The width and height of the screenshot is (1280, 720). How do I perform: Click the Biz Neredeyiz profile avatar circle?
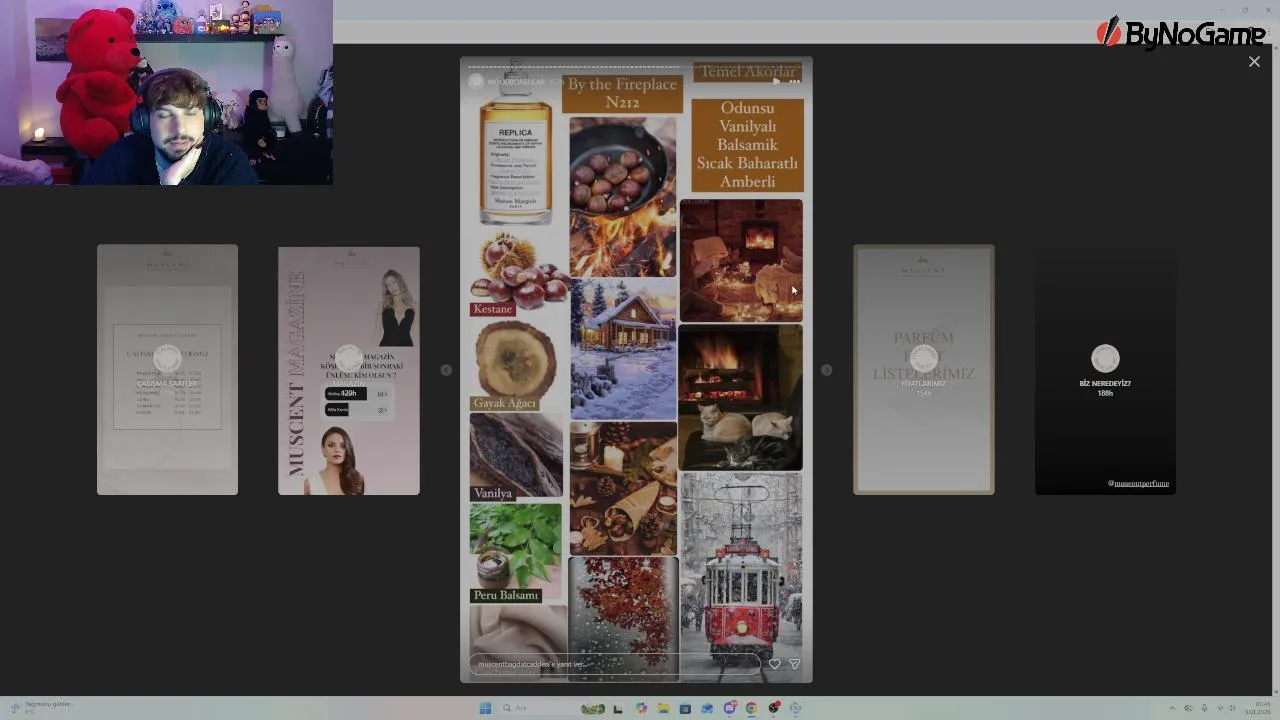pyautogui.click(x=1105, y=358)
